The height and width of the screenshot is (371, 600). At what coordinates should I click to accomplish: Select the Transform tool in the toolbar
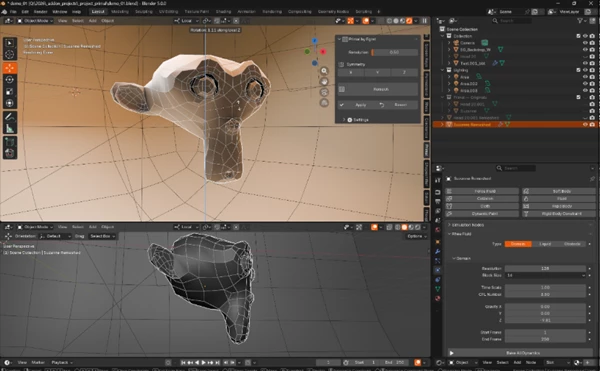(10, 103)
